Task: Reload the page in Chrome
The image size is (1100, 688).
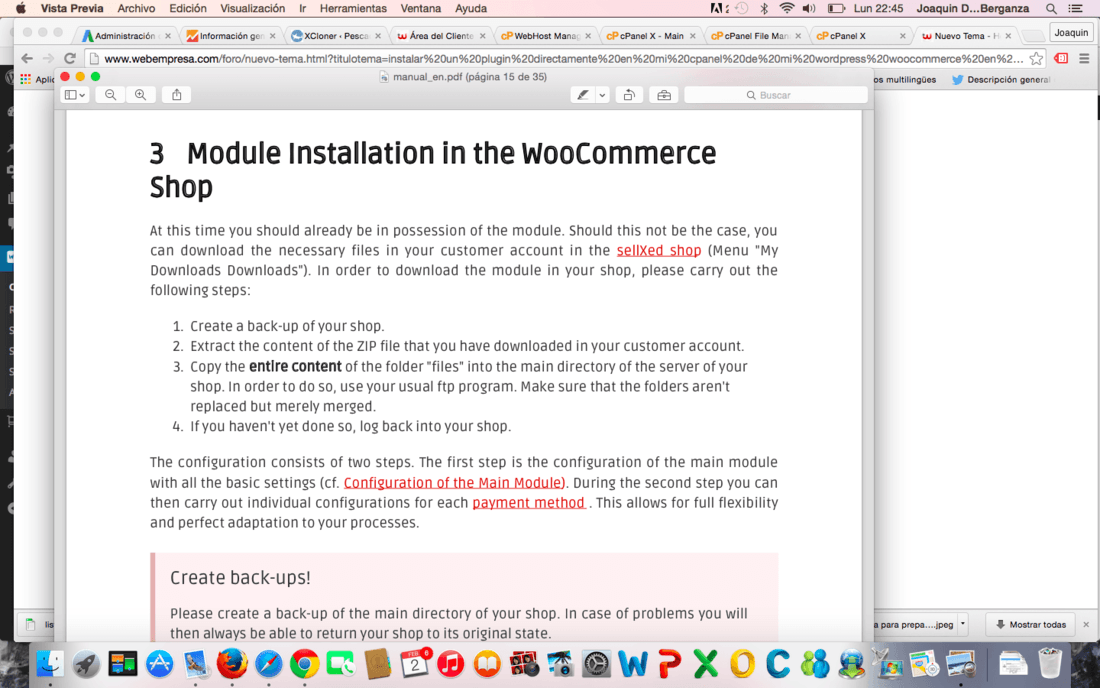Action: pyautogui.click(x=69, y=59)
